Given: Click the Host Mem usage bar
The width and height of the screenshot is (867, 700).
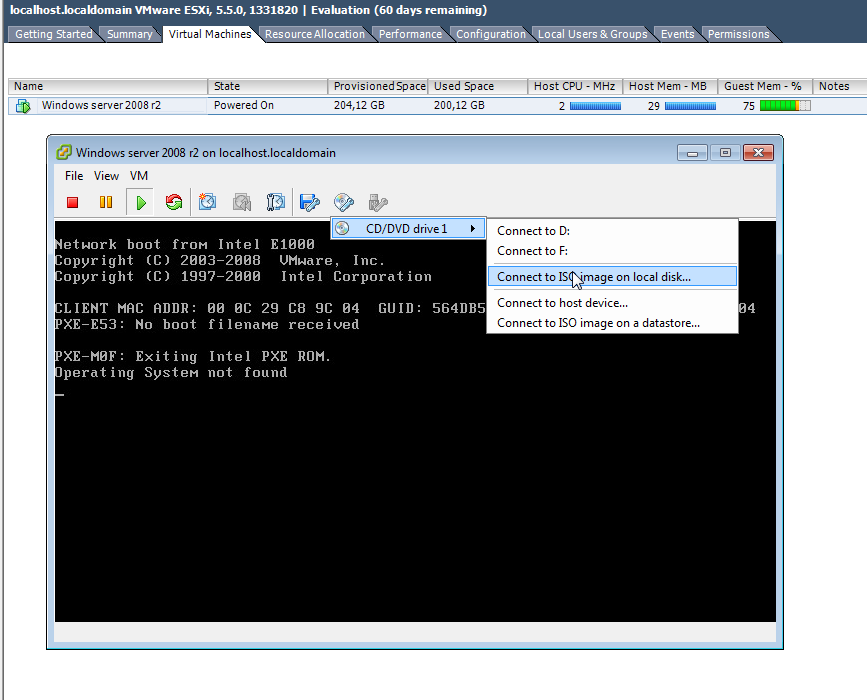Looking at the screenshot, I should [690, 106].
